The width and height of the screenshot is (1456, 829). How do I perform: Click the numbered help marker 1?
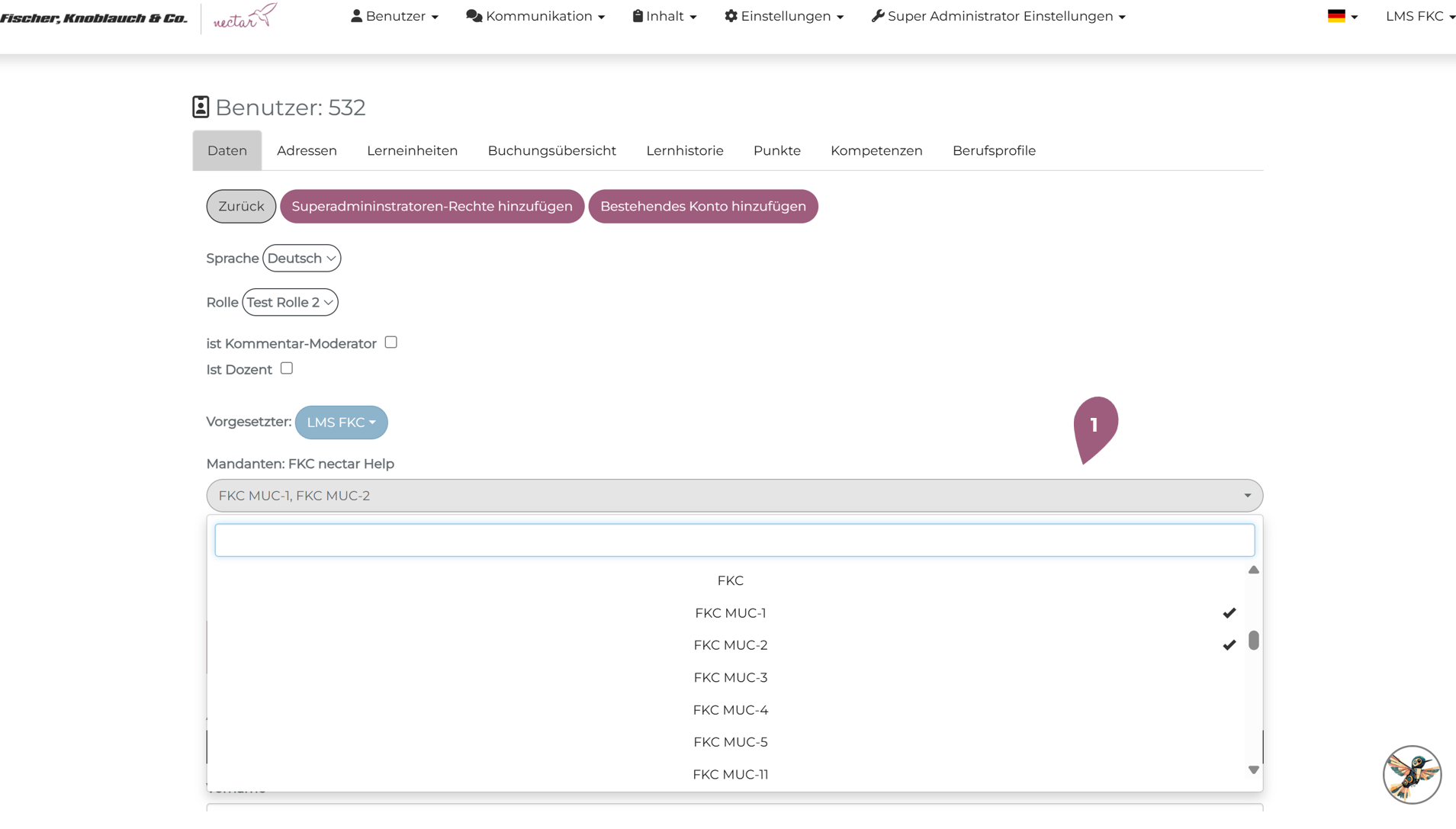point(1094,426)
